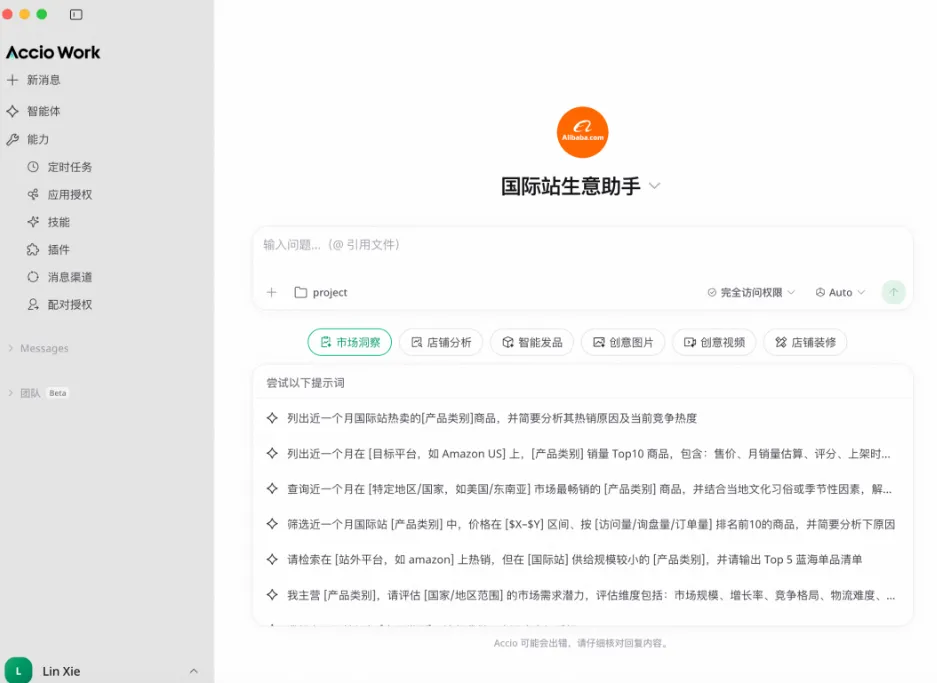Click the Alibaba.com orange logo
The image size is (937, 683).
click(x=582, y=132)
